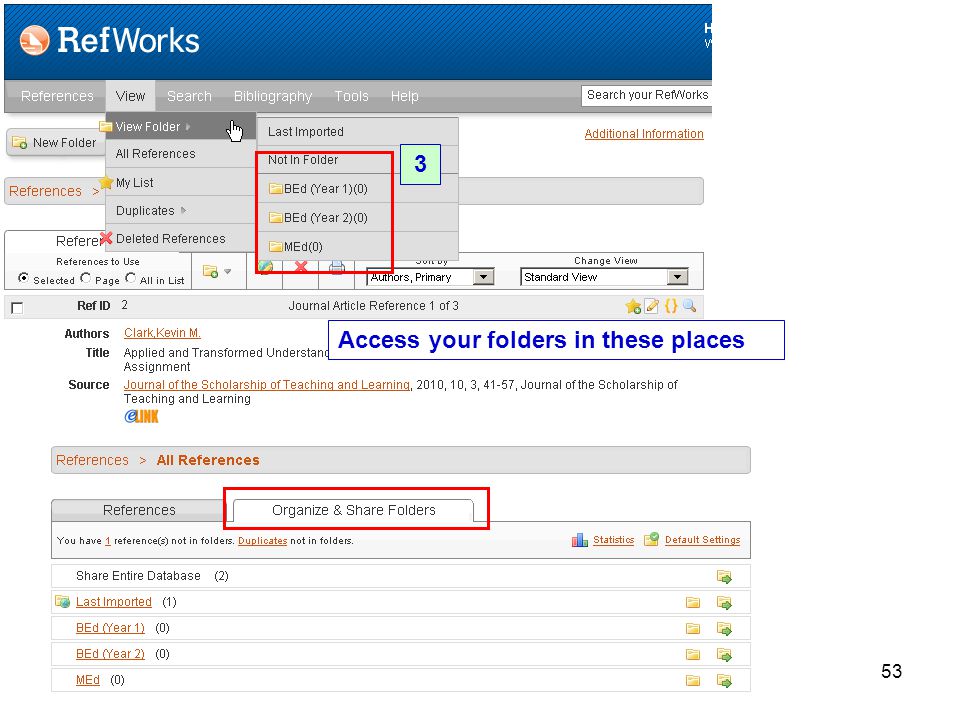Open the Search menu
The image size is (960, 720).
189,96
